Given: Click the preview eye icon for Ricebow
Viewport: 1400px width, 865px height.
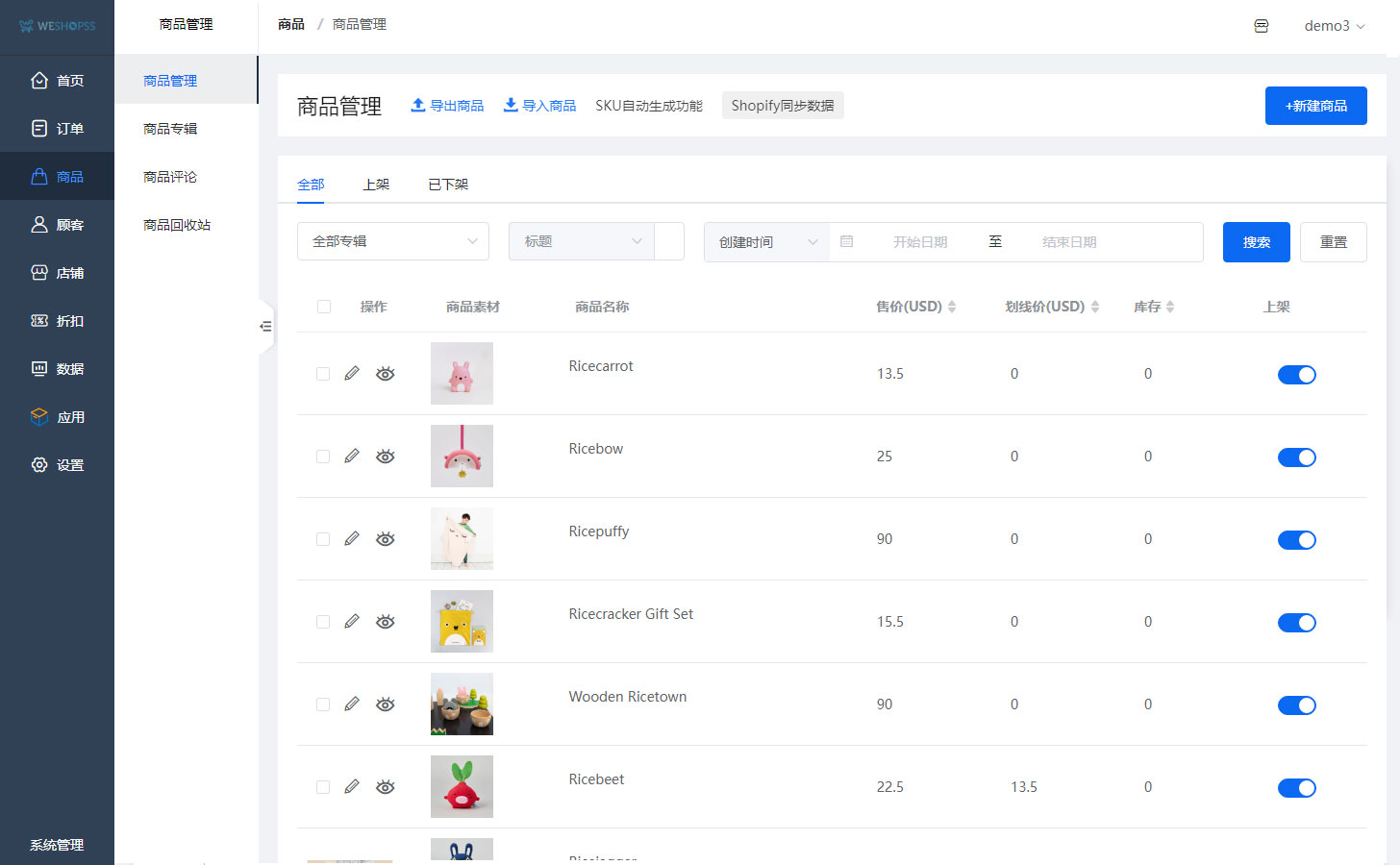Looking at the screenshot, I should coord(386,457).
